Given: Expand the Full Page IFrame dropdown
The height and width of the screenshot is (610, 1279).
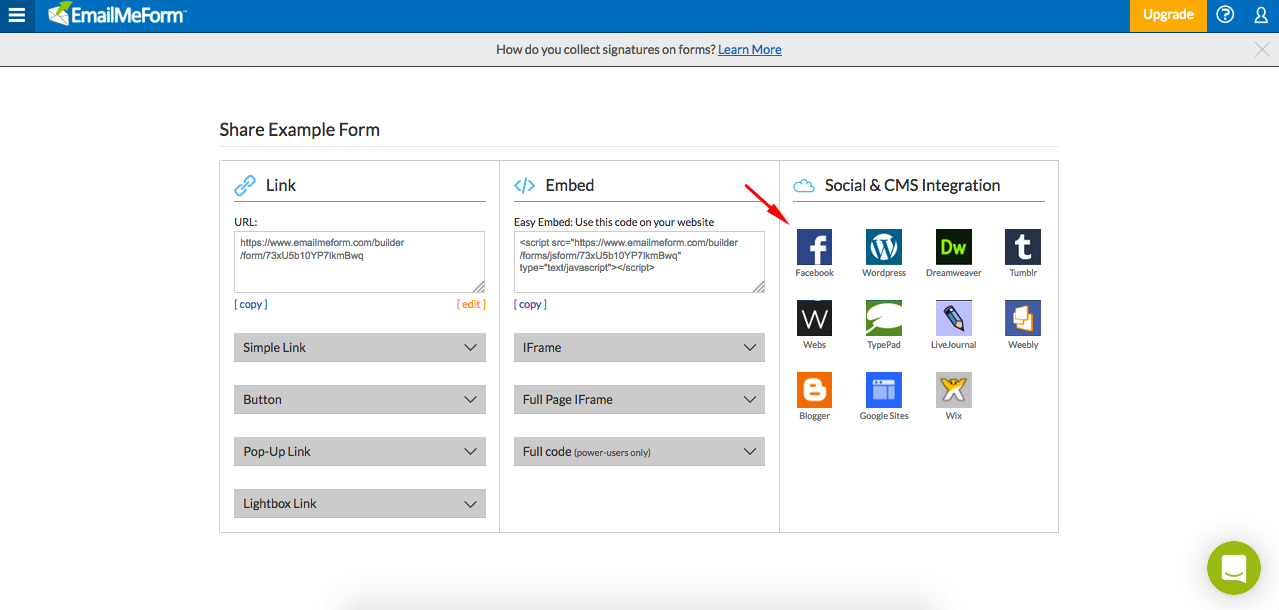Looking at the screenshot, I should (638, 399).
